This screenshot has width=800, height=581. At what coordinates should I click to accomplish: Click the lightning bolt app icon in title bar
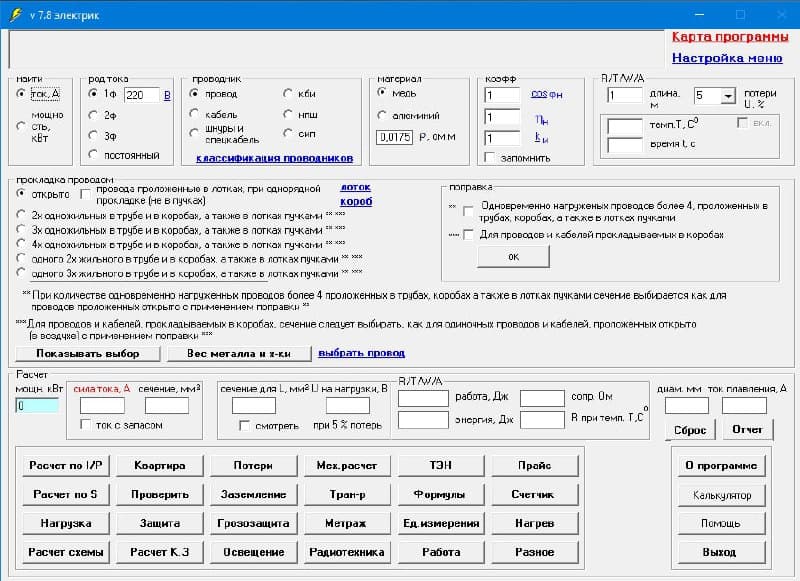click(x=15, y=15)
